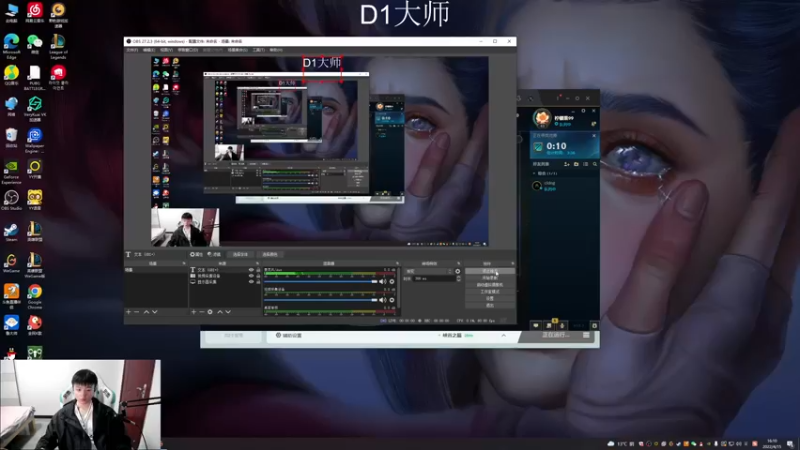Open League of Legends desktop shortcut
800x450 pixels.
coord(58,46)
